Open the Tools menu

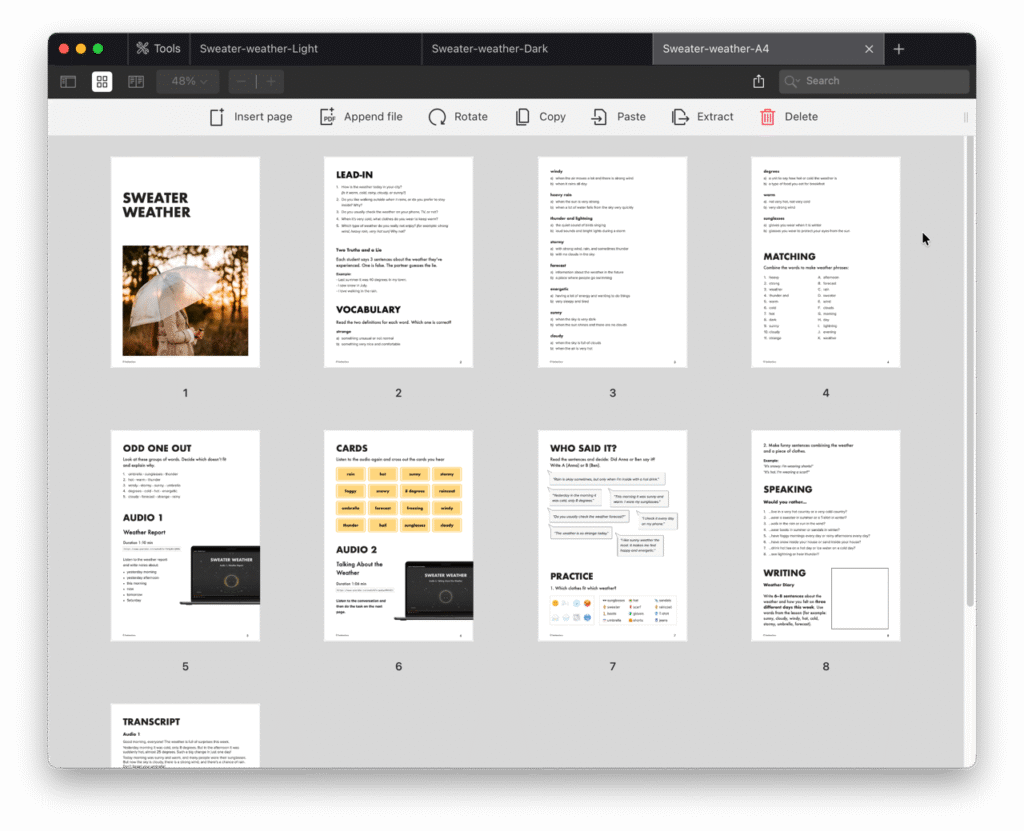(158, 48)
